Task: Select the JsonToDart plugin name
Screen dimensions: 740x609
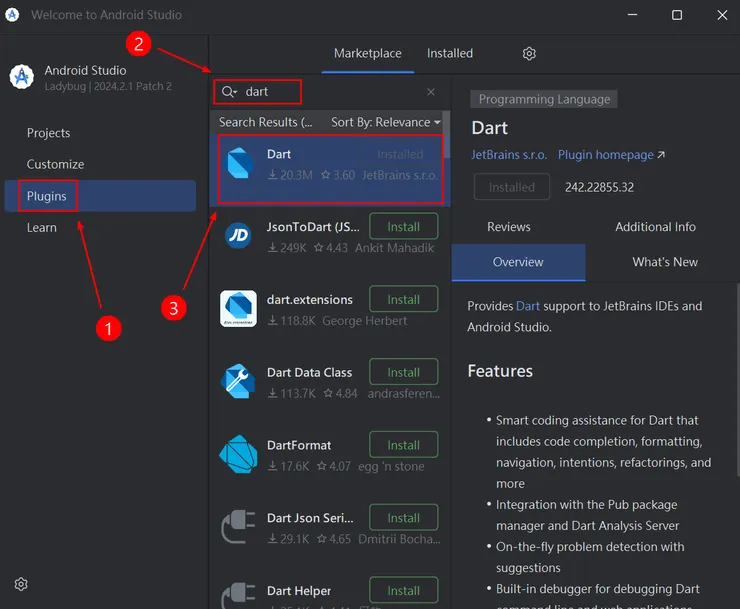Action: pyautogui.click(x=313, y=227)
